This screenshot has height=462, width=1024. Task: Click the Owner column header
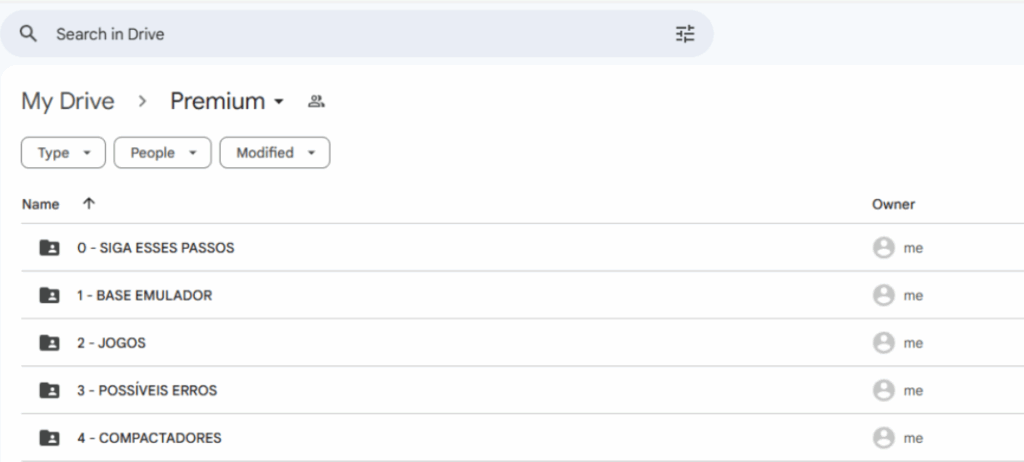point(893,205)
